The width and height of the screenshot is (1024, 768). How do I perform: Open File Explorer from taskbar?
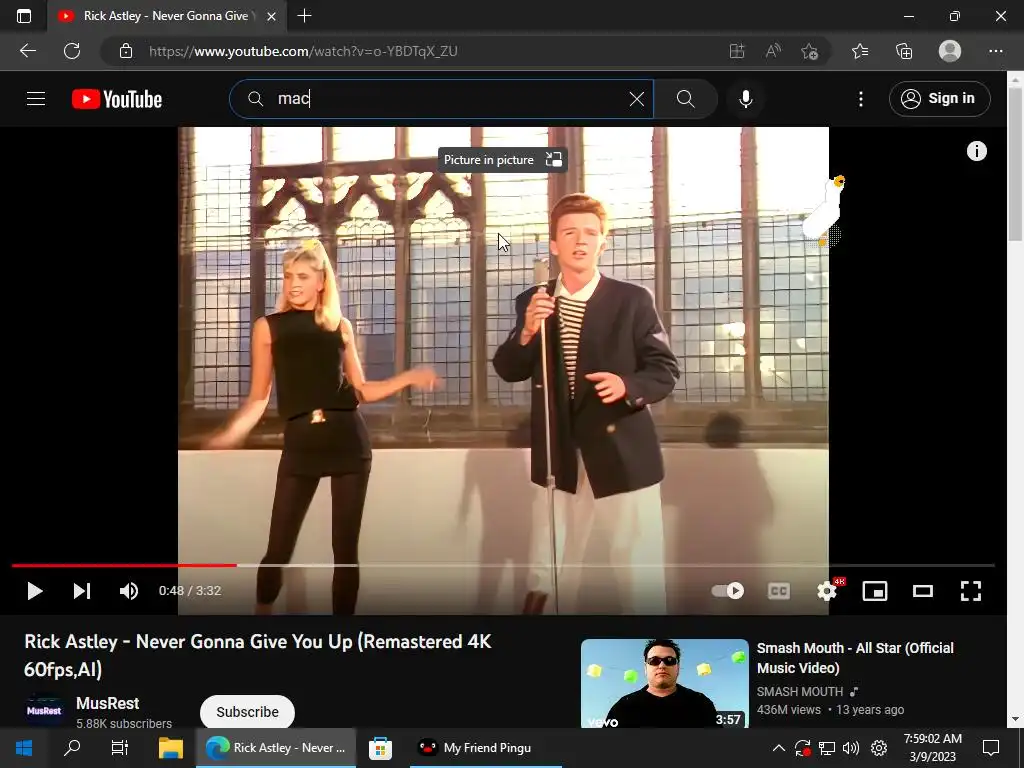pyautogui.click(x=171, y=748)
